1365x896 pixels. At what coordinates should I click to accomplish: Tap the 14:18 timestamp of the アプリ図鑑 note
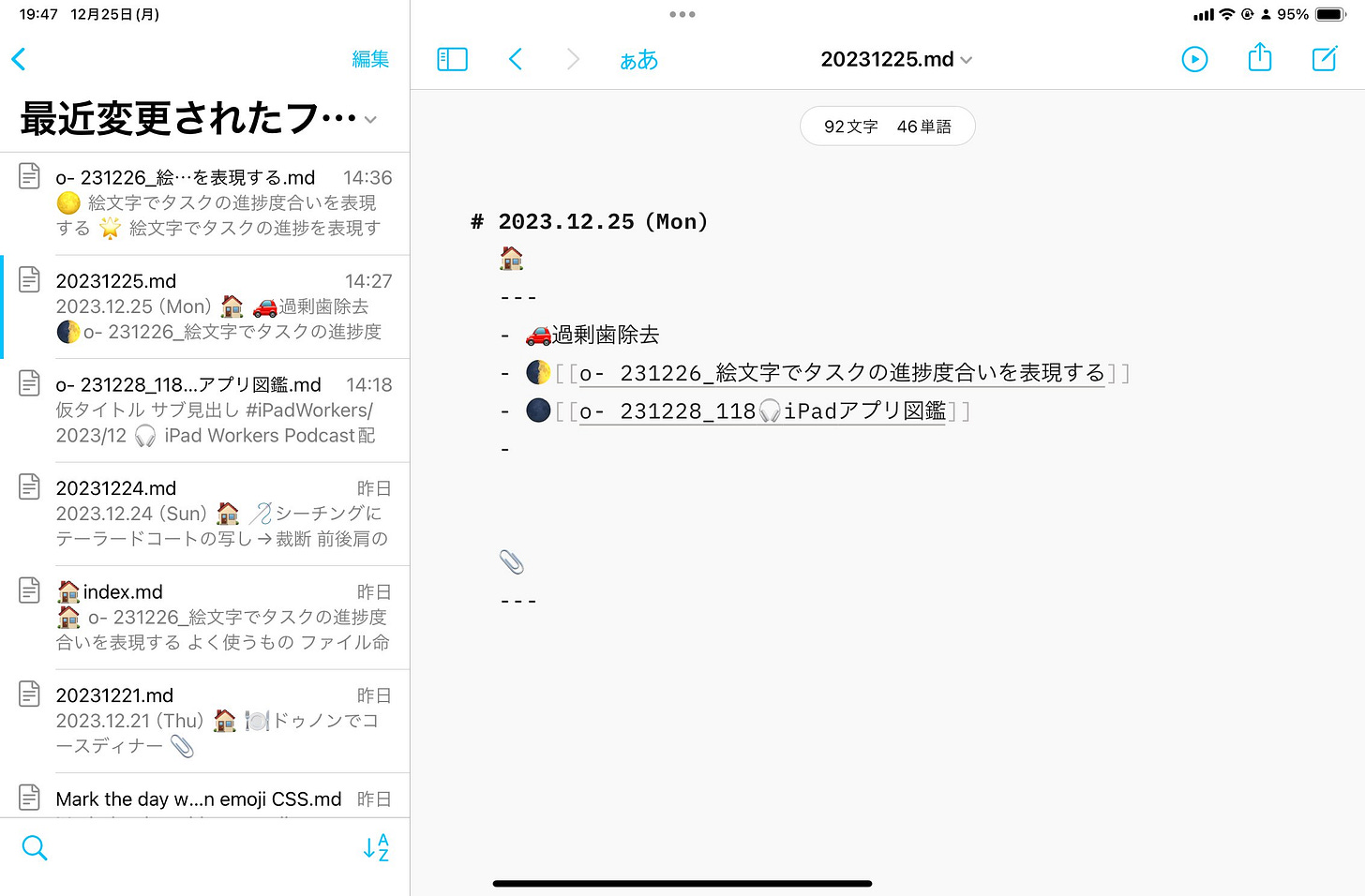click(x=369, y=384)
